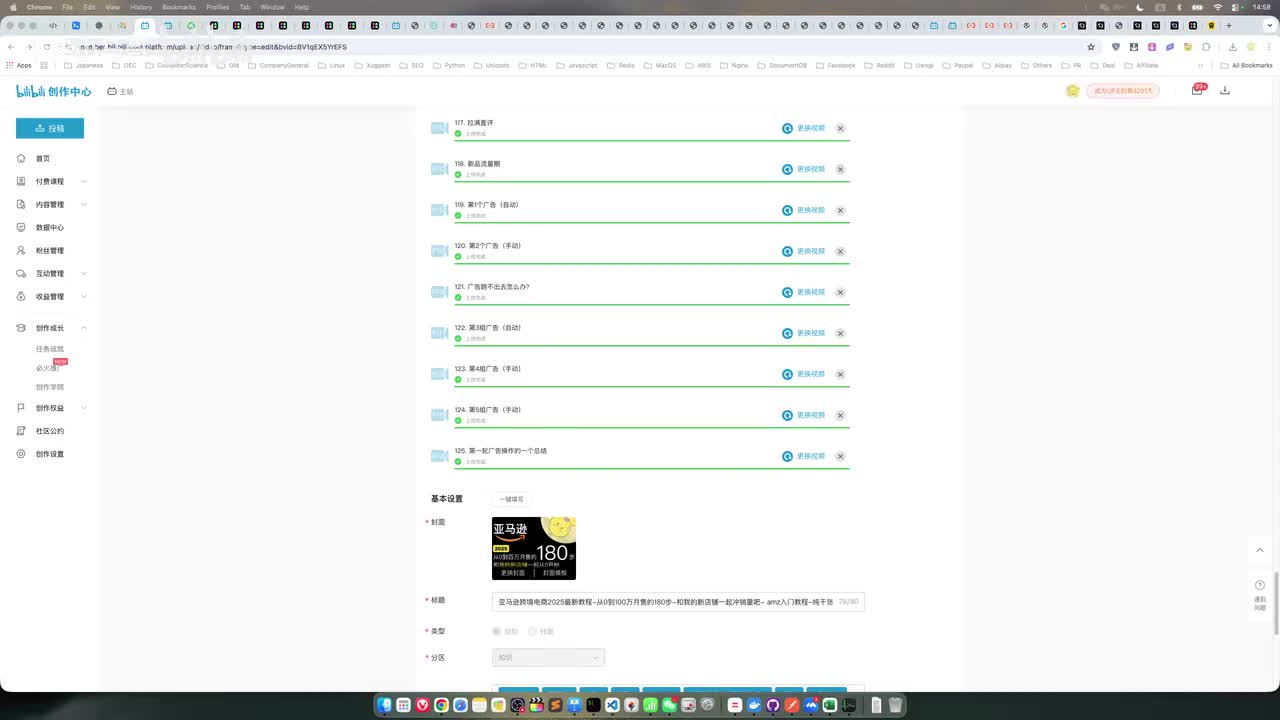Screen dimensions: 1280x720
Task: Replace video 121 广告跑不出去怎么办
Action: coord(804,292)
